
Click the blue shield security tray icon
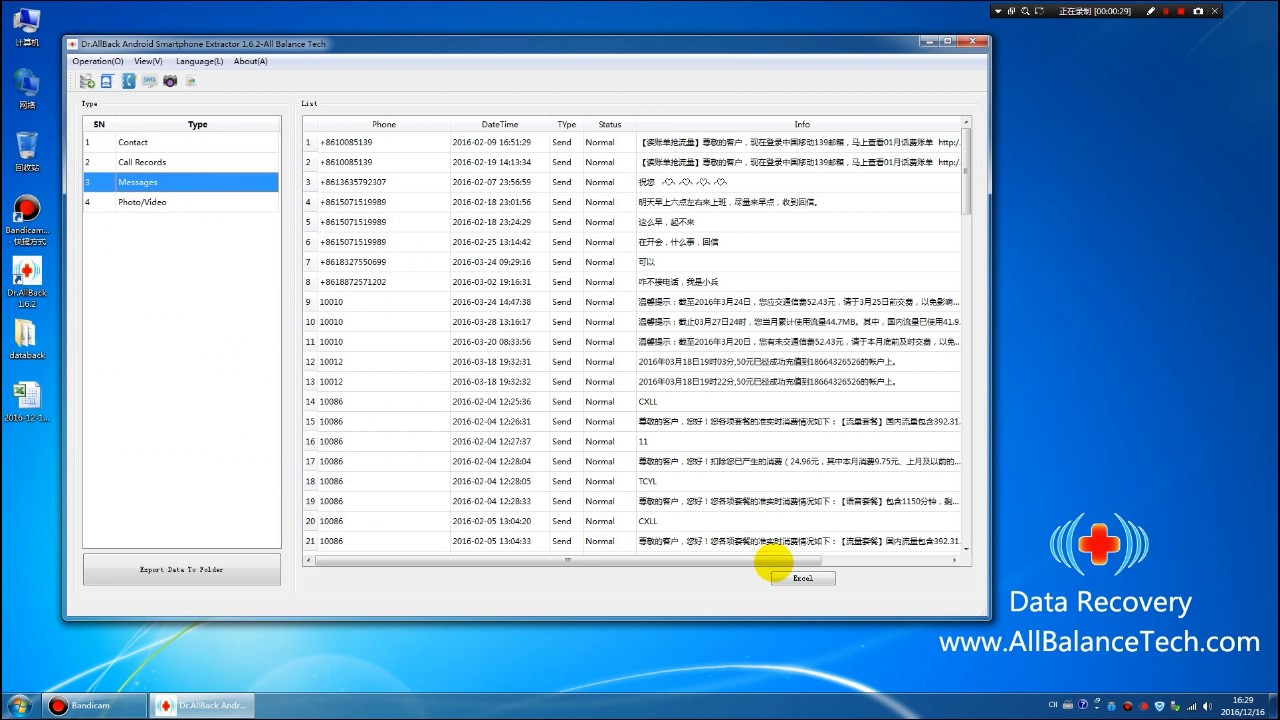1159,706
